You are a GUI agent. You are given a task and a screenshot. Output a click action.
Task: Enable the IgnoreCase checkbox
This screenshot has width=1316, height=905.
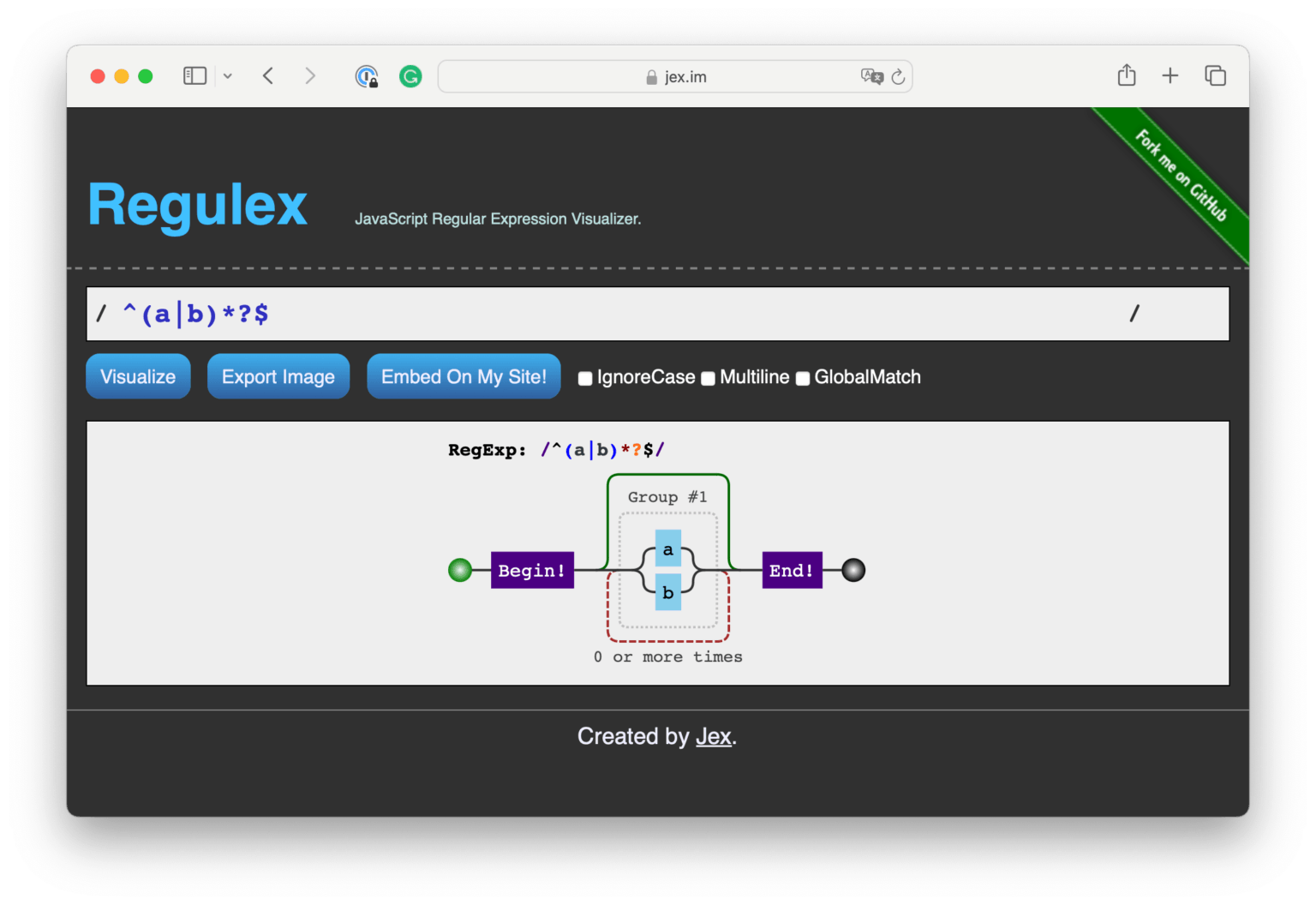pyautogui.click(x=585, y=378)
